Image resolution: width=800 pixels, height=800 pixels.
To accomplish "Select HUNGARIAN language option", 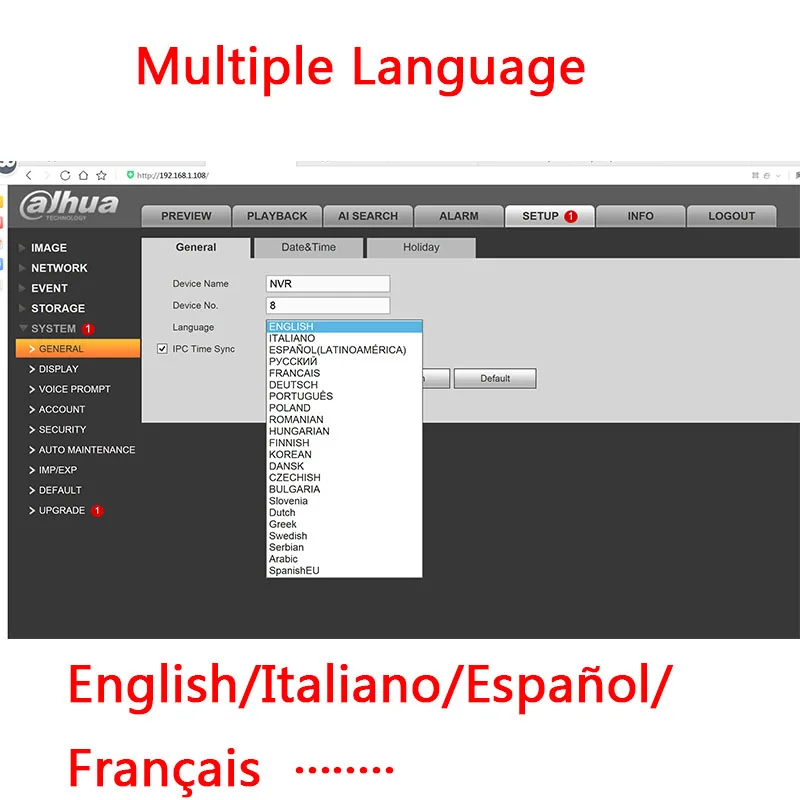I will click(x=344, y=431).
